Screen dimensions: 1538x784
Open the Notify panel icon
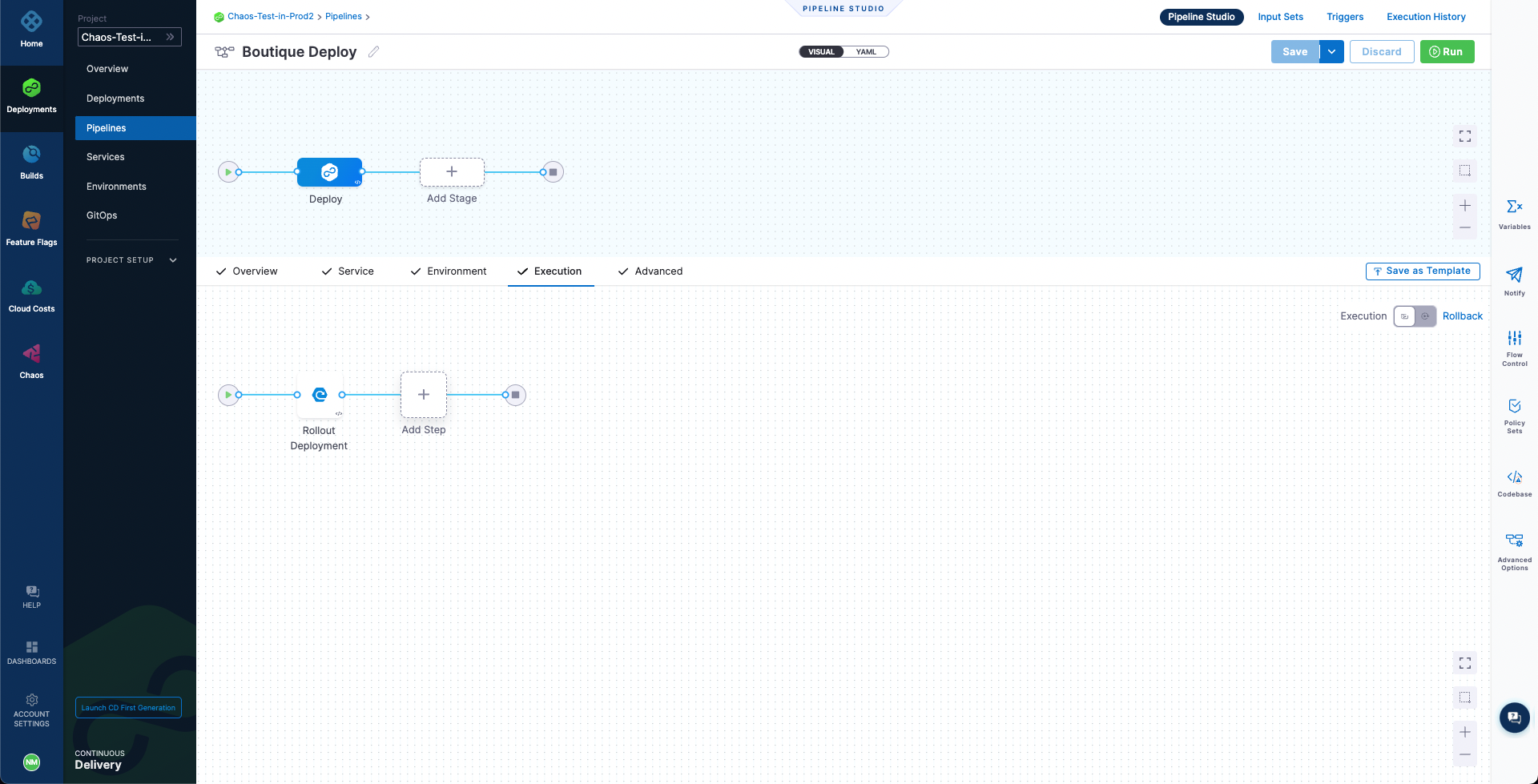[1514, 279]
